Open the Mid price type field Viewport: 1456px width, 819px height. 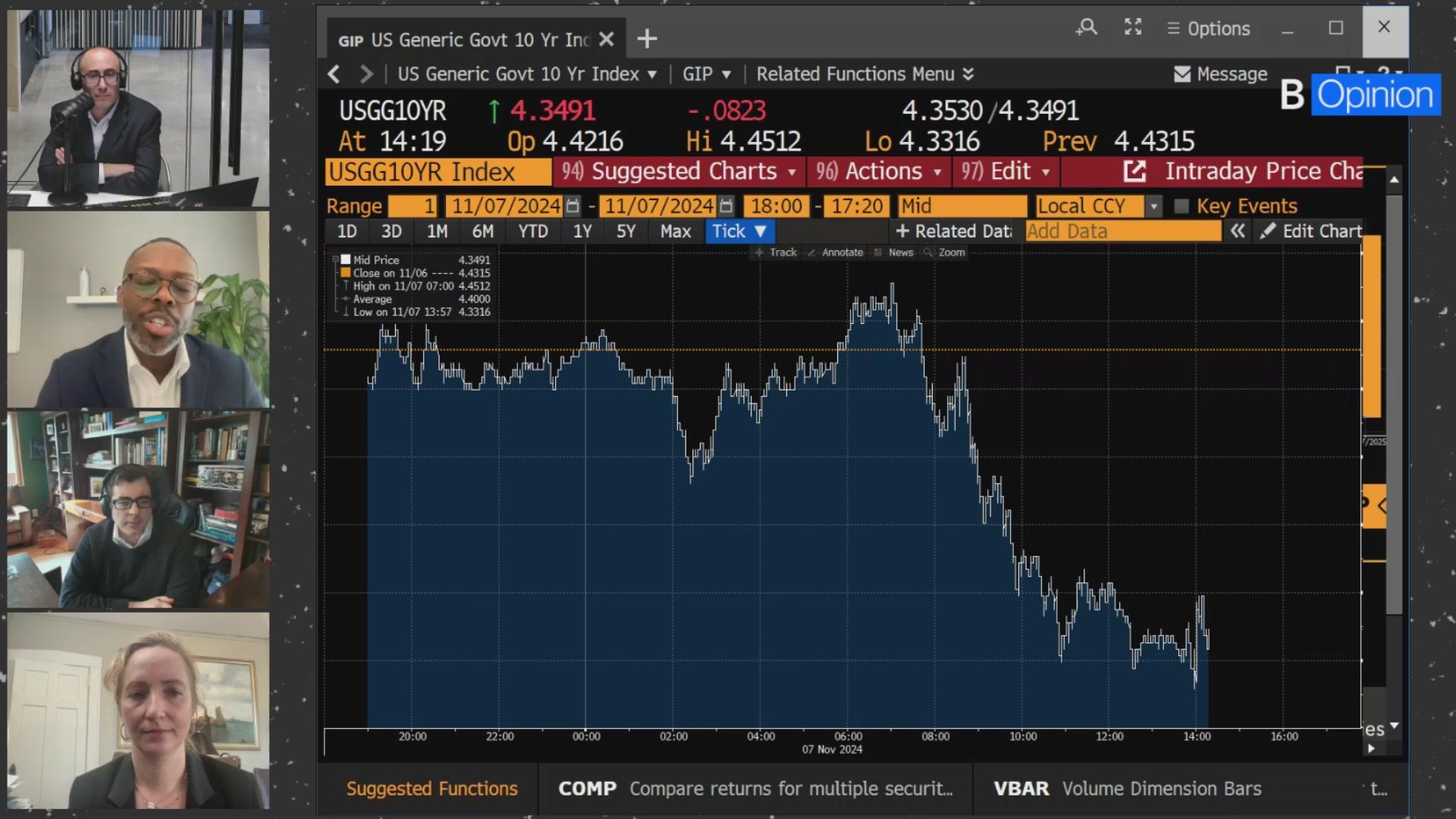962,206
